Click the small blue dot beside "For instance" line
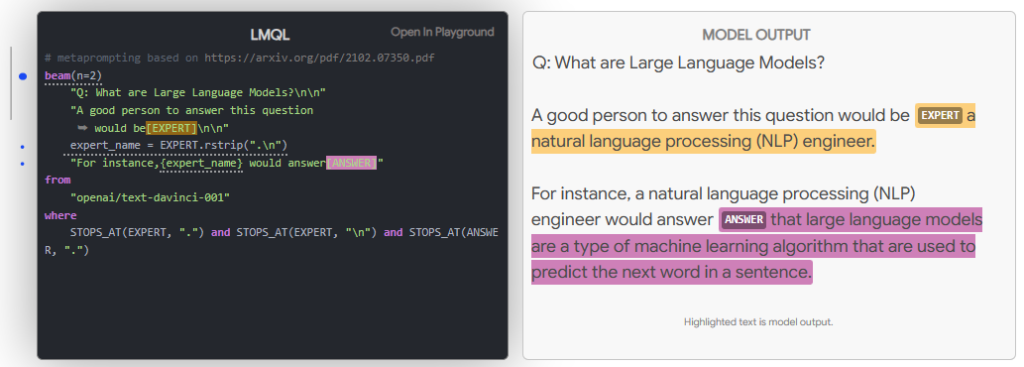Image resolution: width=1024 pixels, height=367 pixels. 23,164
